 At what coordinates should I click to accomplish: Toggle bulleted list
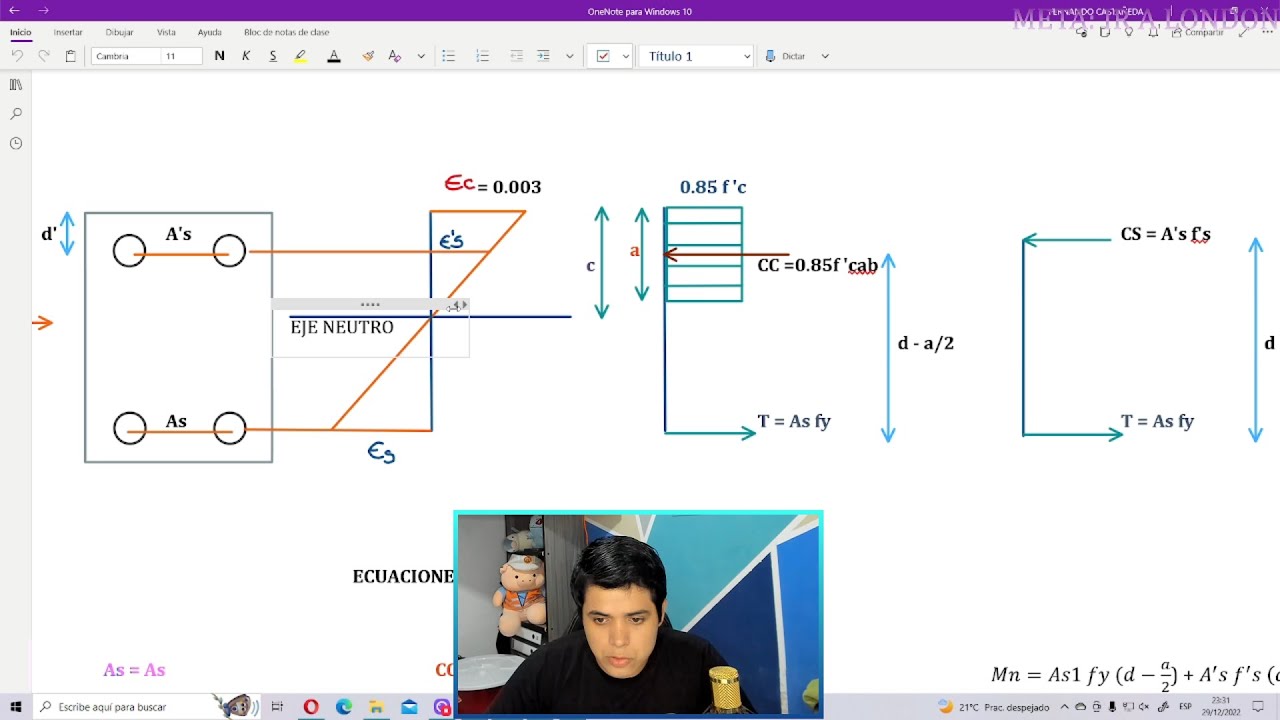[448, 56]
